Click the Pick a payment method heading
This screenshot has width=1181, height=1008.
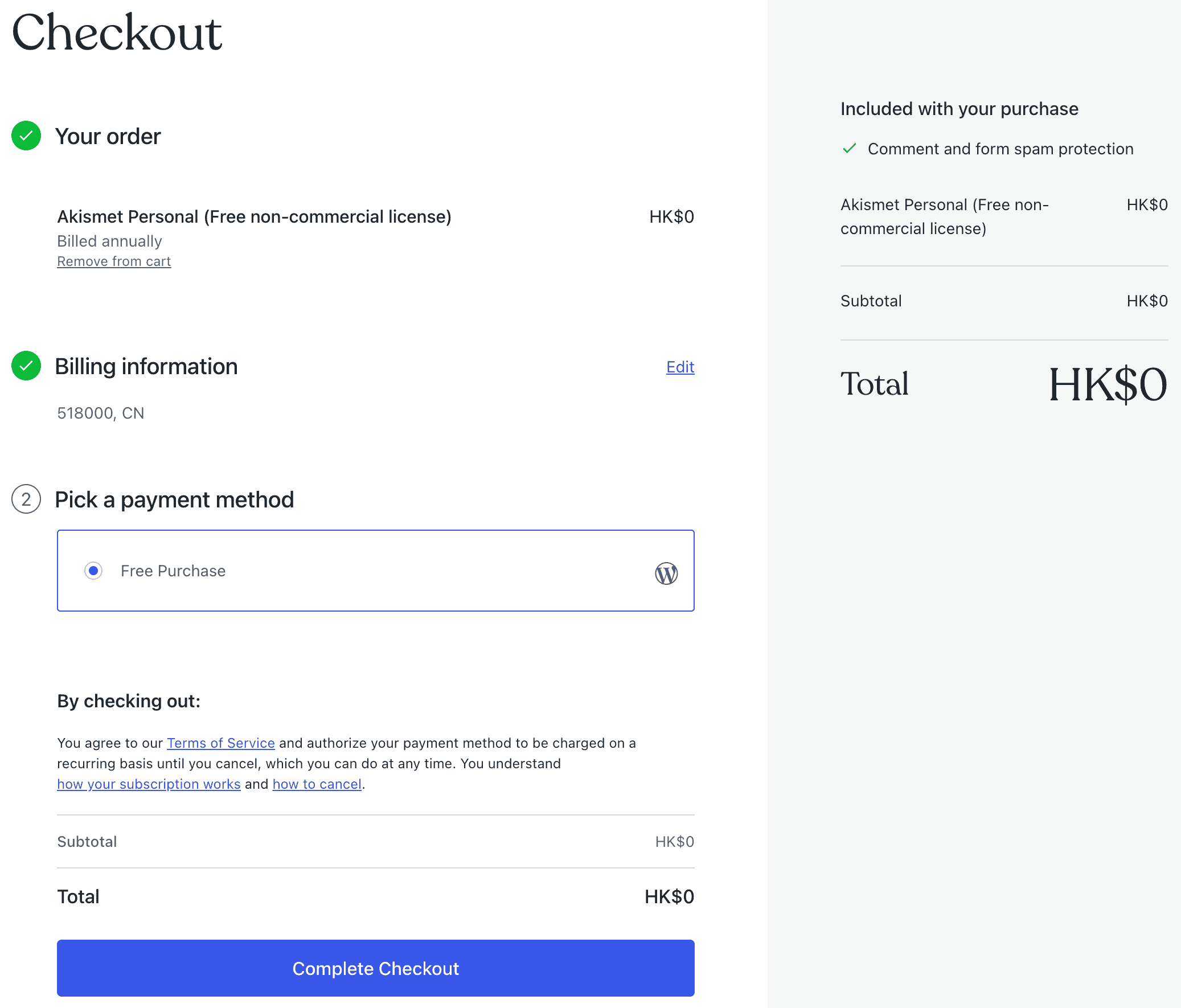click(x=174, y=500)
